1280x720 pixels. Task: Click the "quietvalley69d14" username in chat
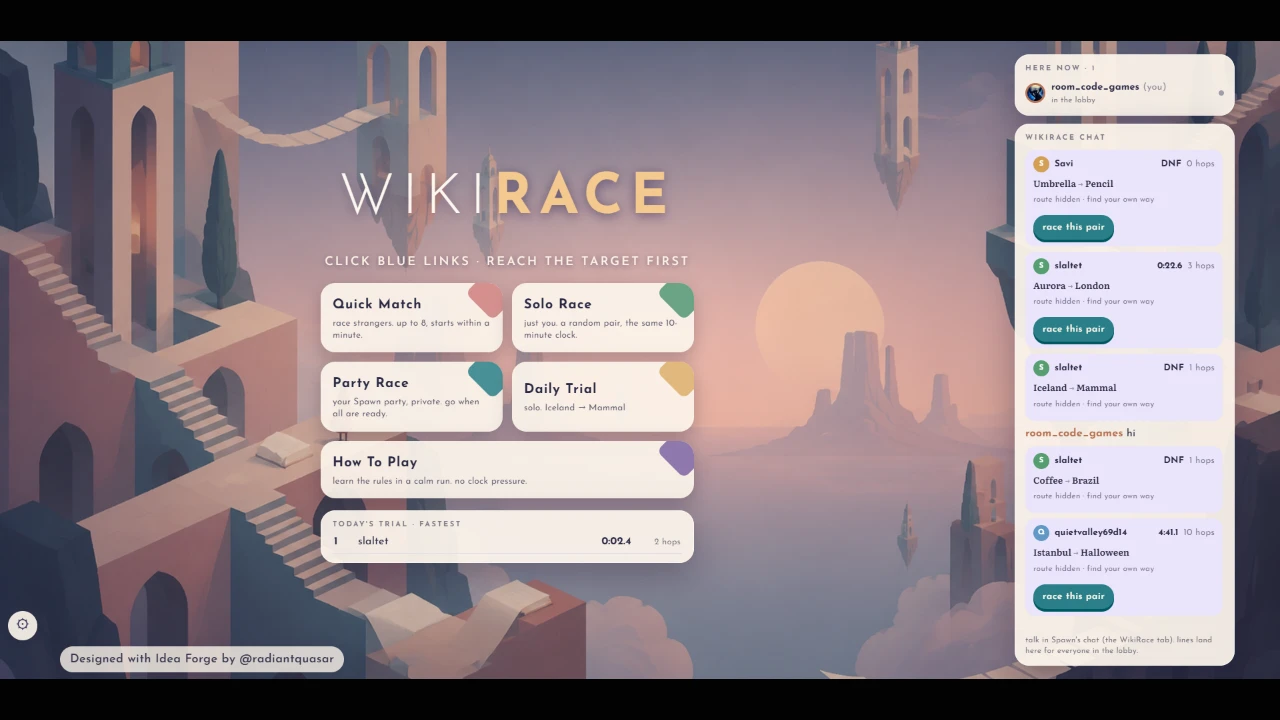coord(1090,533)
